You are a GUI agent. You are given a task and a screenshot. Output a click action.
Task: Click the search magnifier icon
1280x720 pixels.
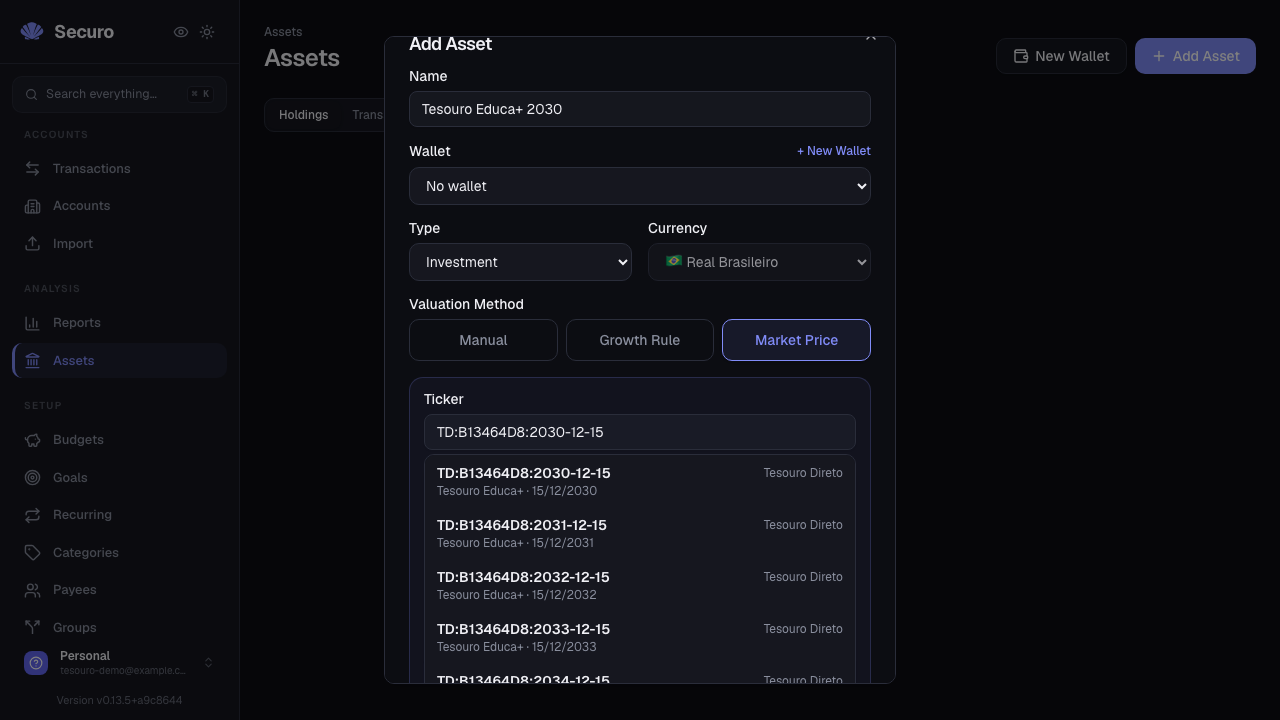(33, 94)
